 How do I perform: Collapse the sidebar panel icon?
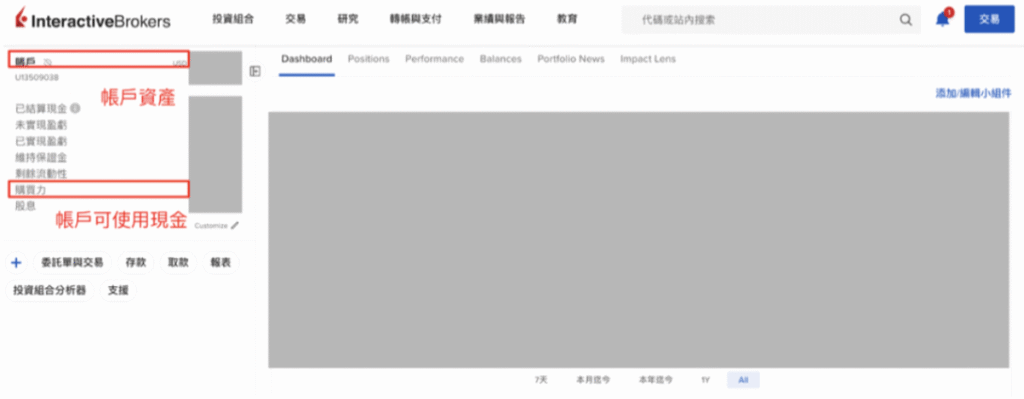[255, 71]
